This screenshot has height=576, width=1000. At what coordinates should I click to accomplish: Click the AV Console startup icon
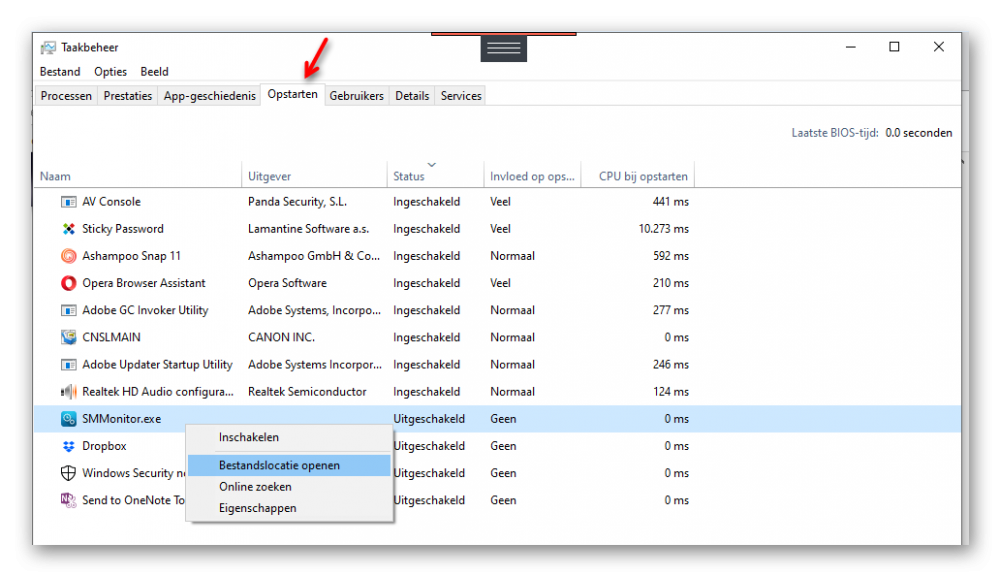[68, 202]
